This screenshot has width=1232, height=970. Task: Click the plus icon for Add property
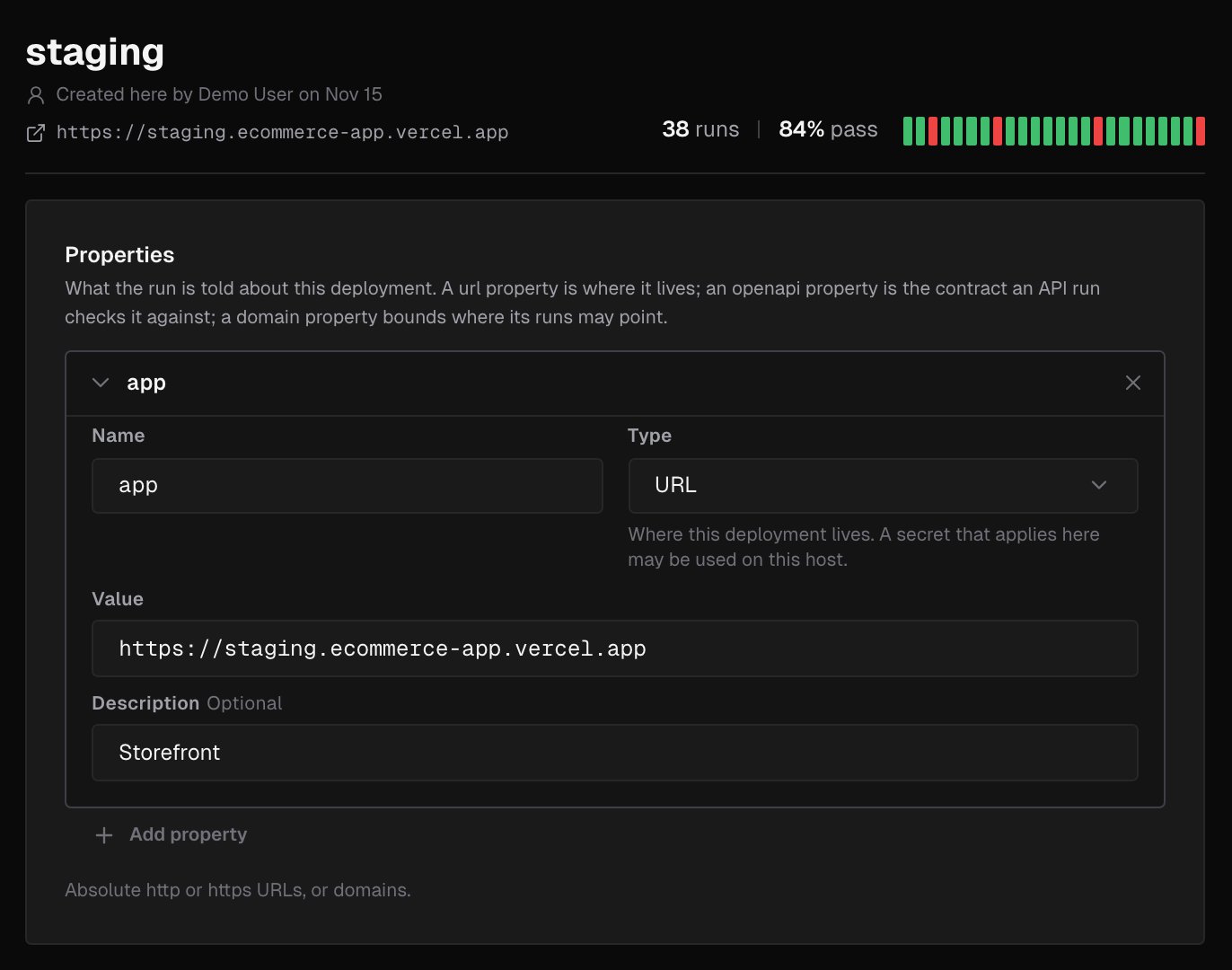tap(104, 835)
